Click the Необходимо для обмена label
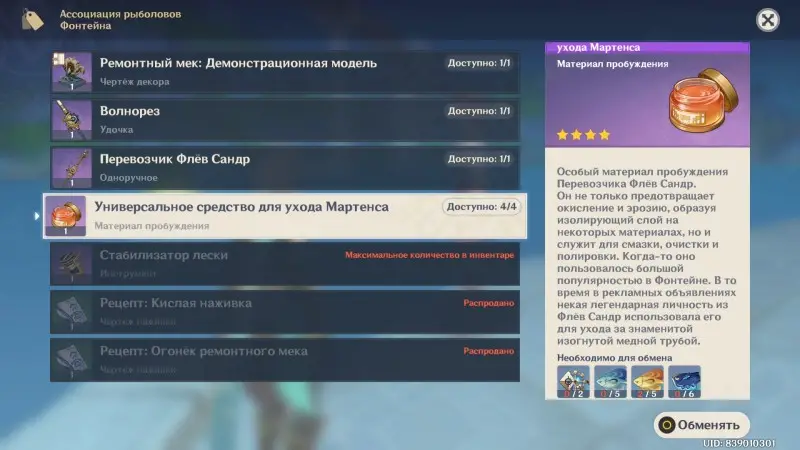This screenshot has height=450, width=800. [614, 358]
